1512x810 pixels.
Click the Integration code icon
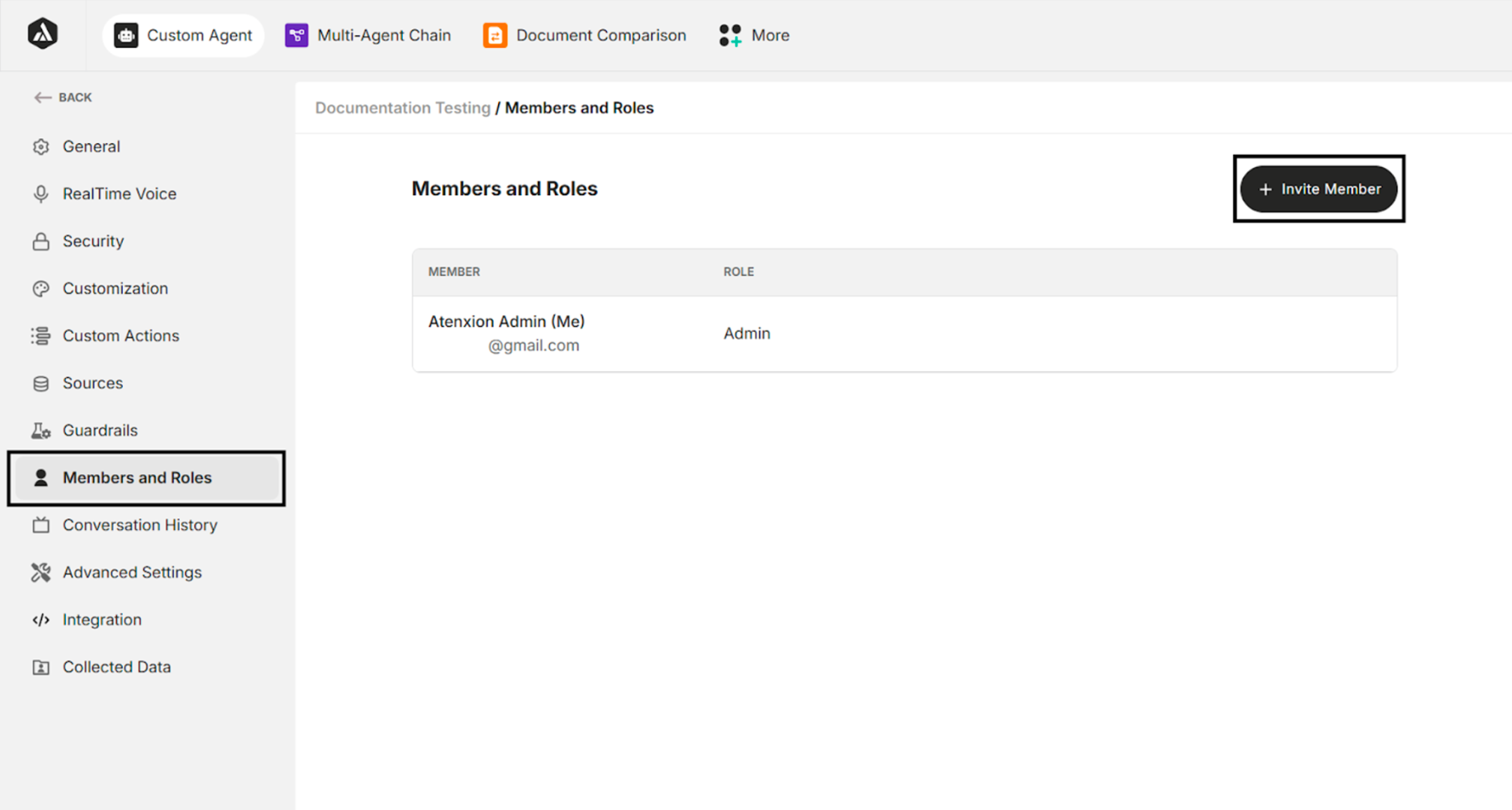[x=41, y=619]
